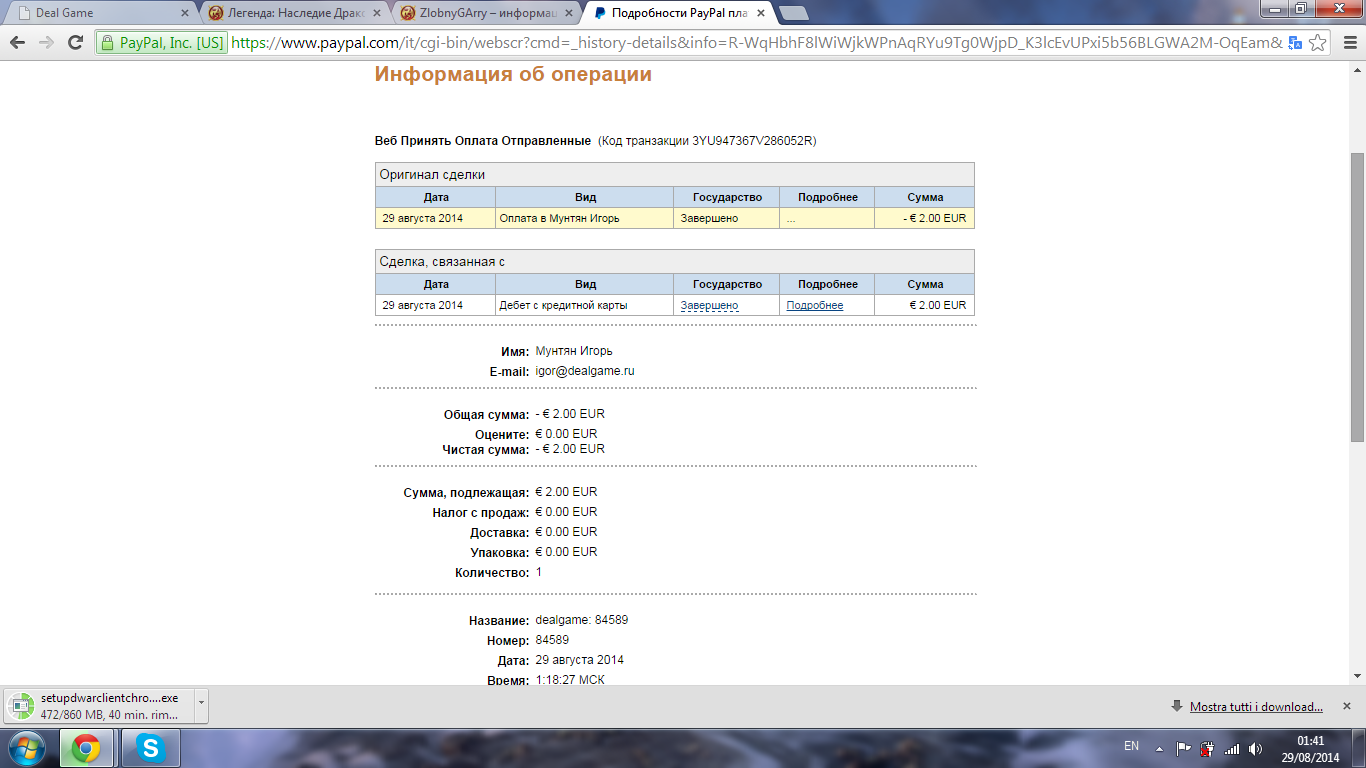This screenshot has width=1366, height=768.
Task: Click the Налог с продаж label
Action: click(481, 513)
